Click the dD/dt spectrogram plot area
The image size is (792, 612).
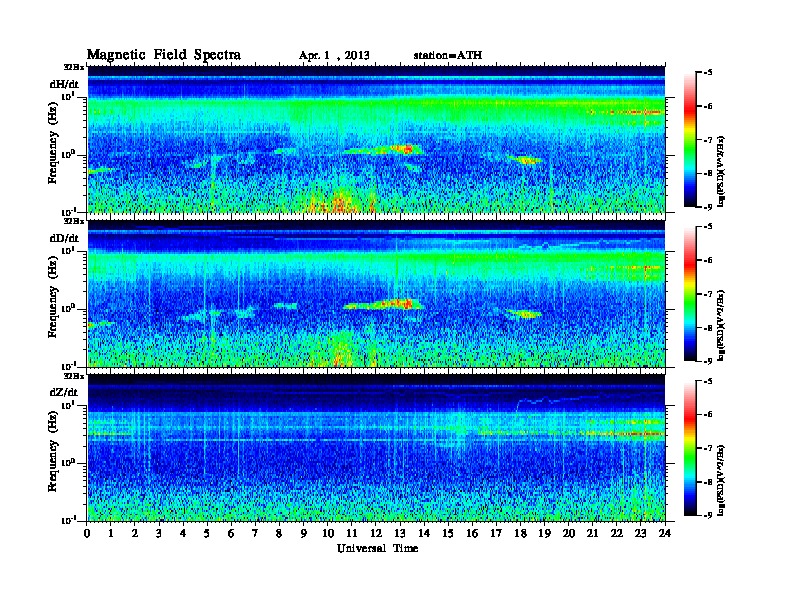click(x=376, y=293)
